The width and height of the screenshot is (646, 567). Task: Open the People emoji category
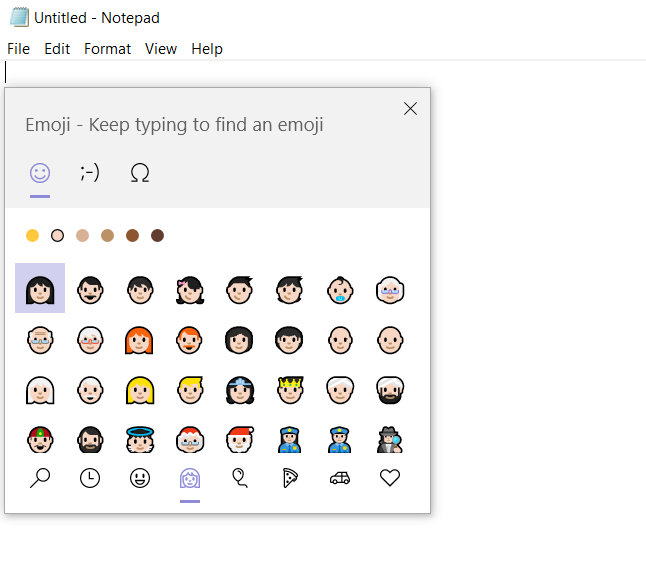click(x=190, y=478)
